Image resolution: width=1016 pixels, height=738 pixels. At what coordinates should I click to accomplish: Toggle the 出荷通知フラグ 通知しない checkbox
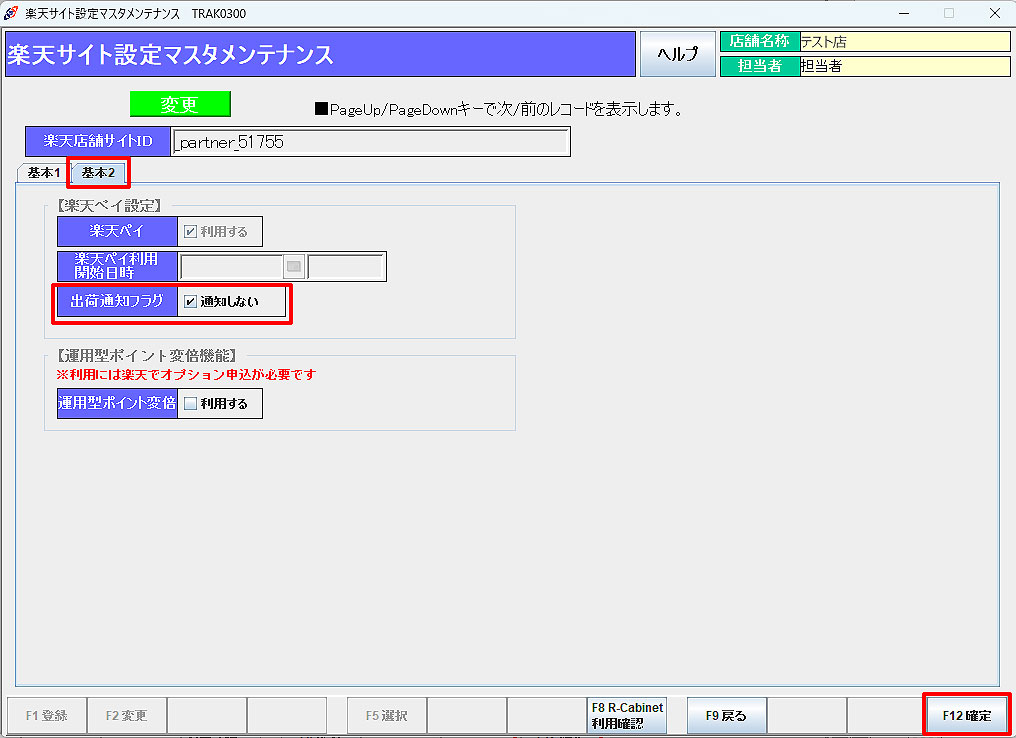tap(190, 301)
